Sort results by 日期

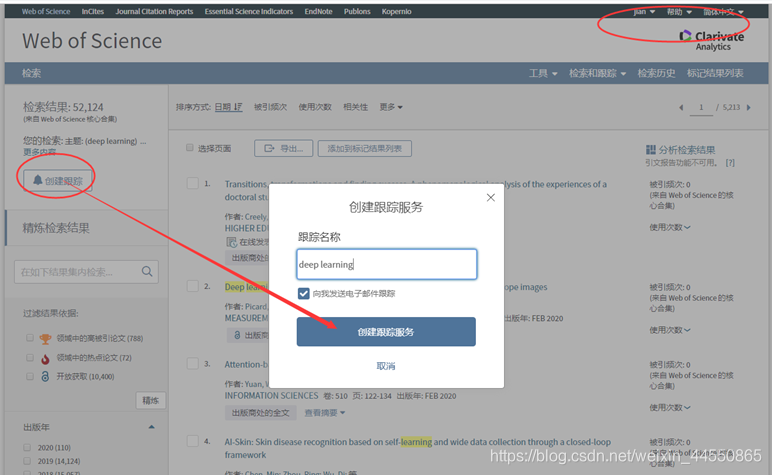point(228,107)
